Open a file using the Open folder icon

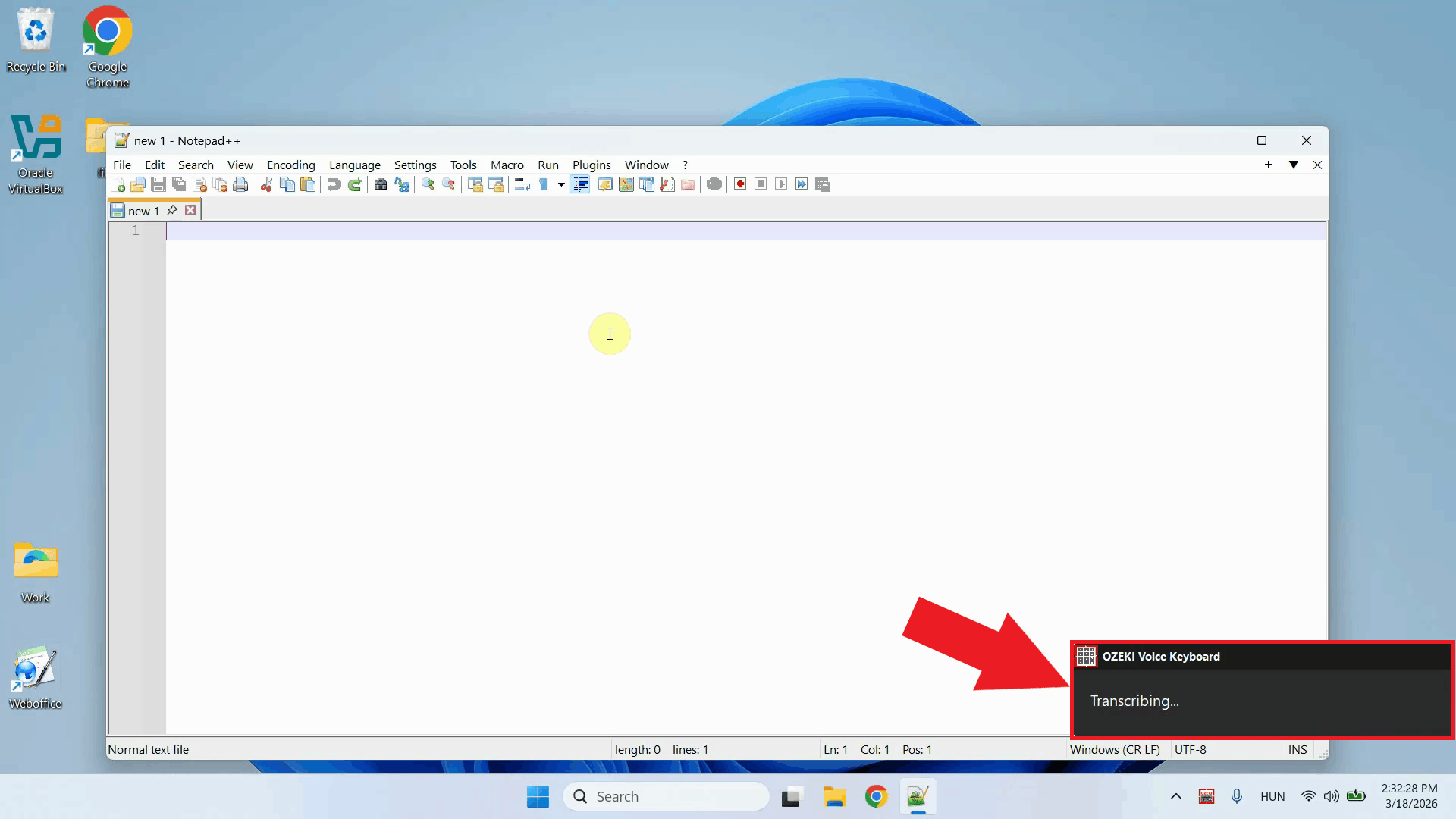coord(138,184)
